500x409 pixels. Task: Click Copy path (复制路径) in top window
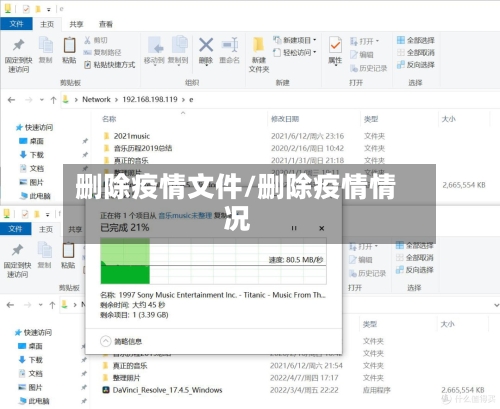(102, 52)
